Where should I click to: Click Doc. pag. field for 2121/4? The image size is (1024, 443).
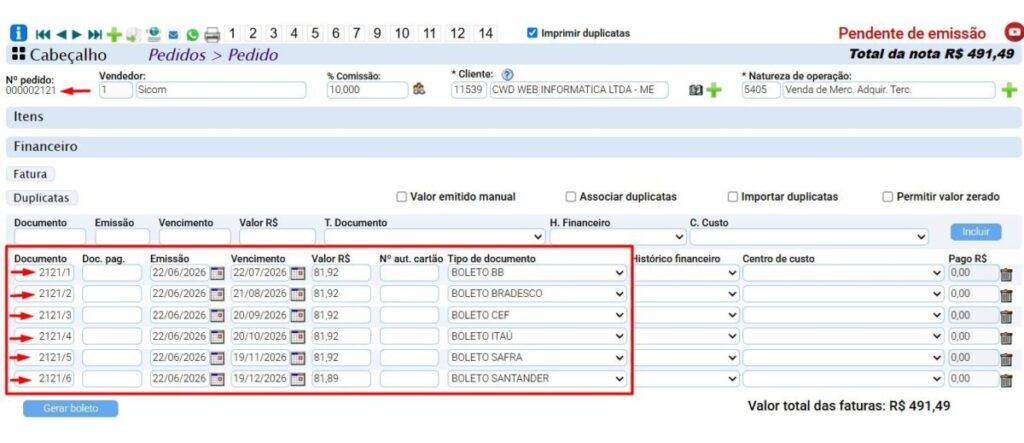(x=112, y=336)
